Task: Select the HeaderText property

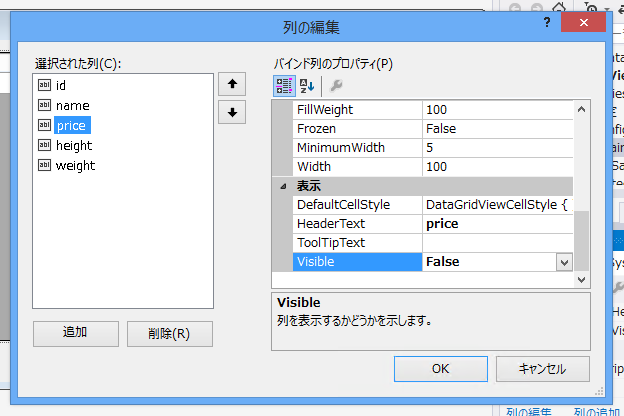Action: [357, 224]
